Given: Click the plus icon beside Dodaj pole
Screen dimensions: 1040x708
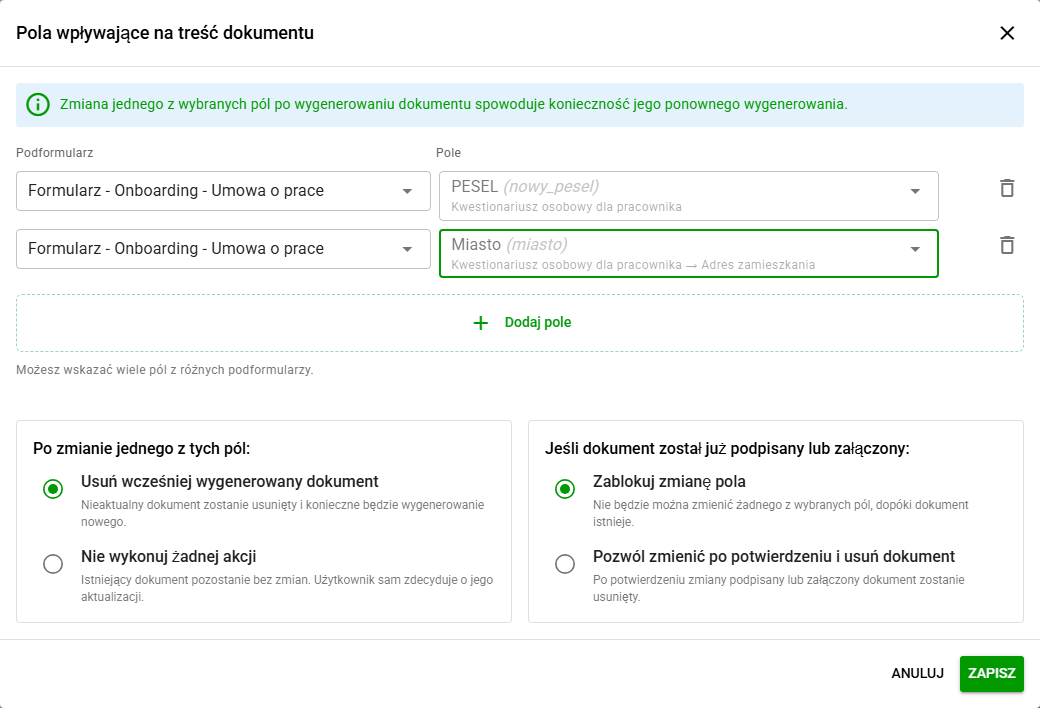Looking at the screenshot, I should [x=481, y=323].
